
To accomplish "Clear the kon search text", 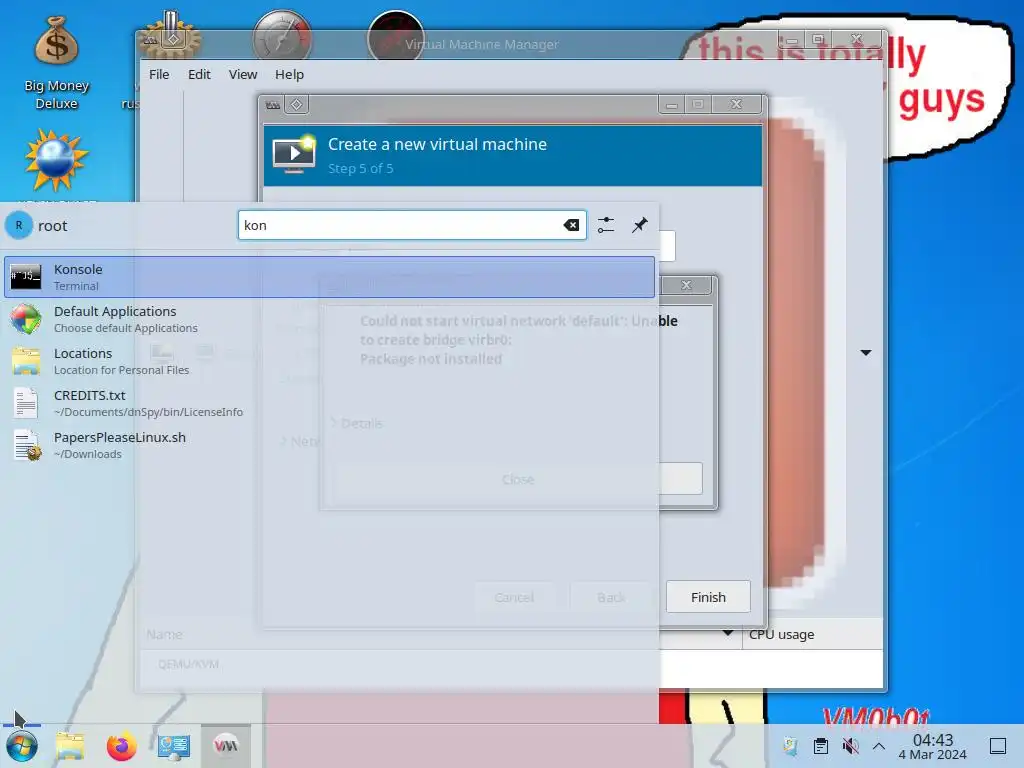I will coord(571,225).
